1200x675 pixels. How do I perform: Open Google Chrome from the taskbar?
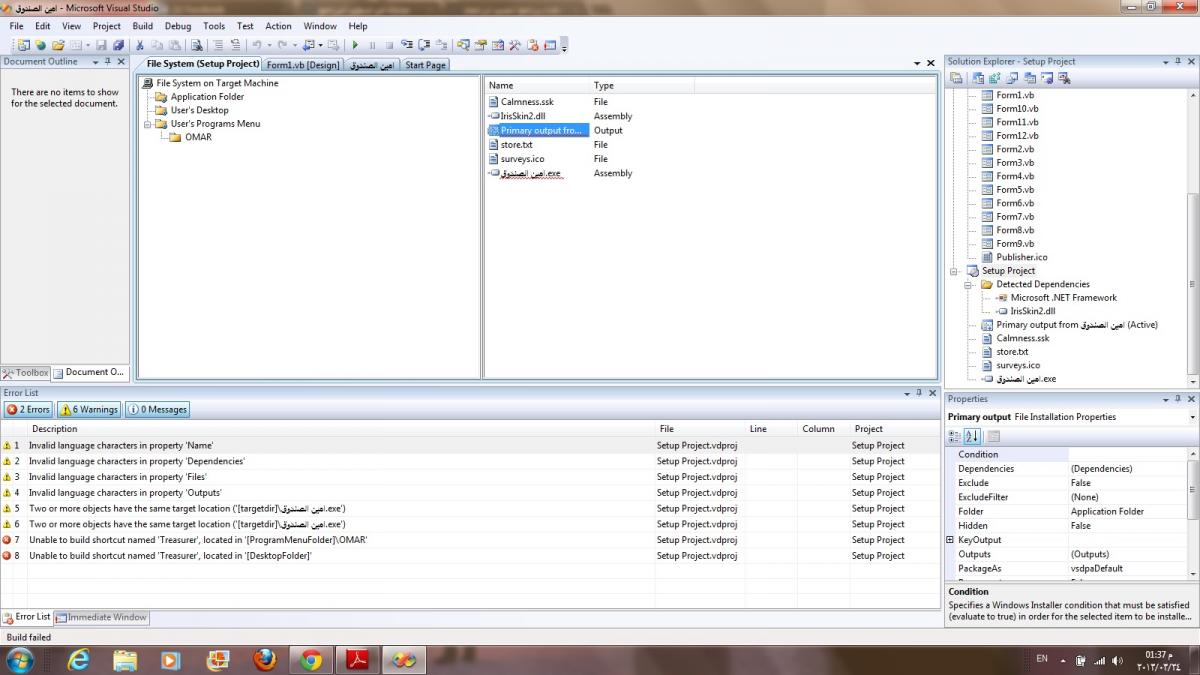(311, 660)
